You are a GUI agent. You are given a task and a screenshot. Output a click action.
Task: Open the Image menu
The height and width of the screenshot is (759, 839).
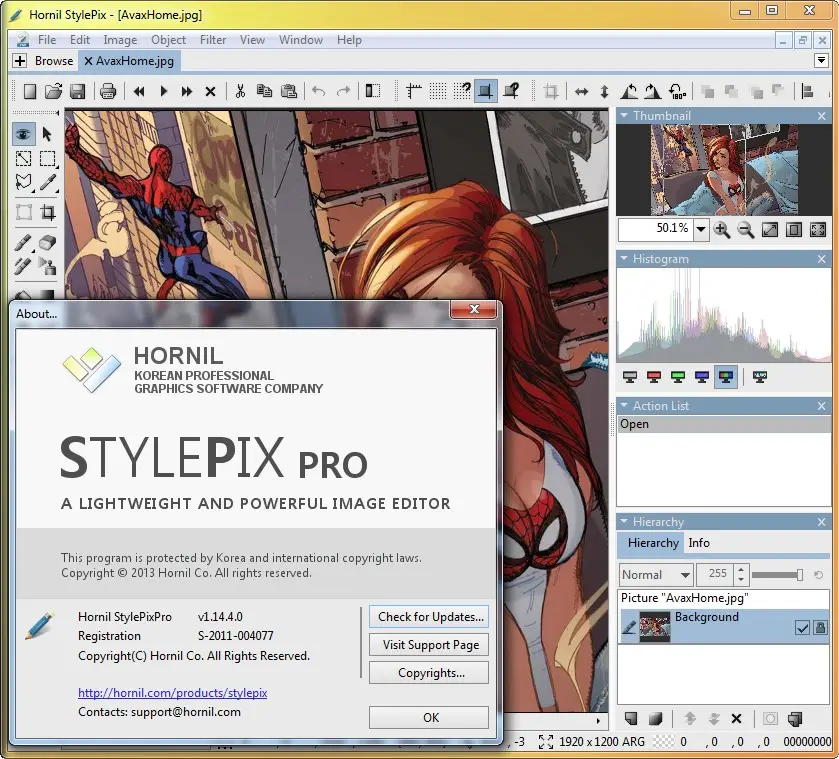click(x=120, y=40)
